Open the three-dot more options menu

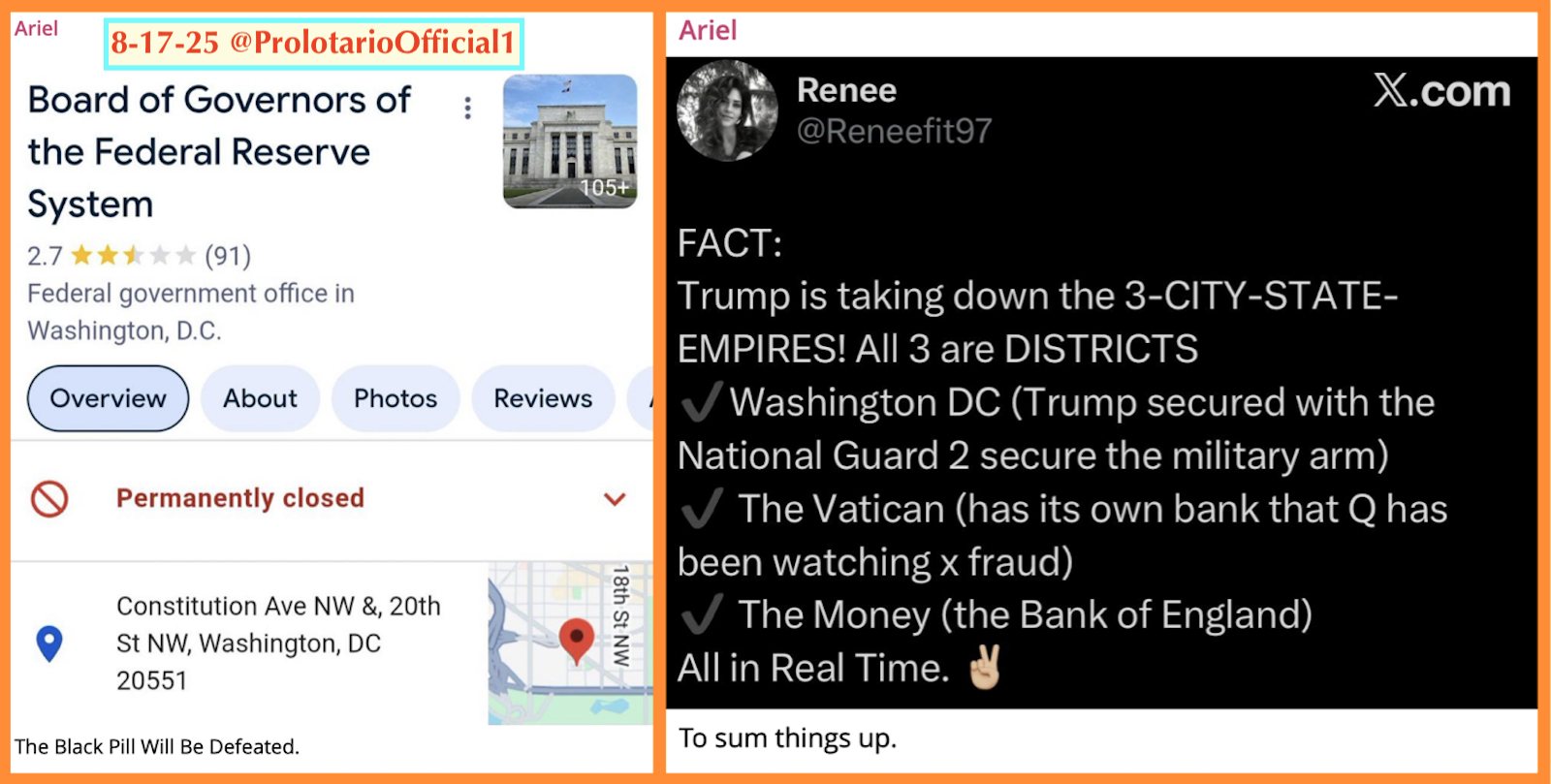[467, 108]
